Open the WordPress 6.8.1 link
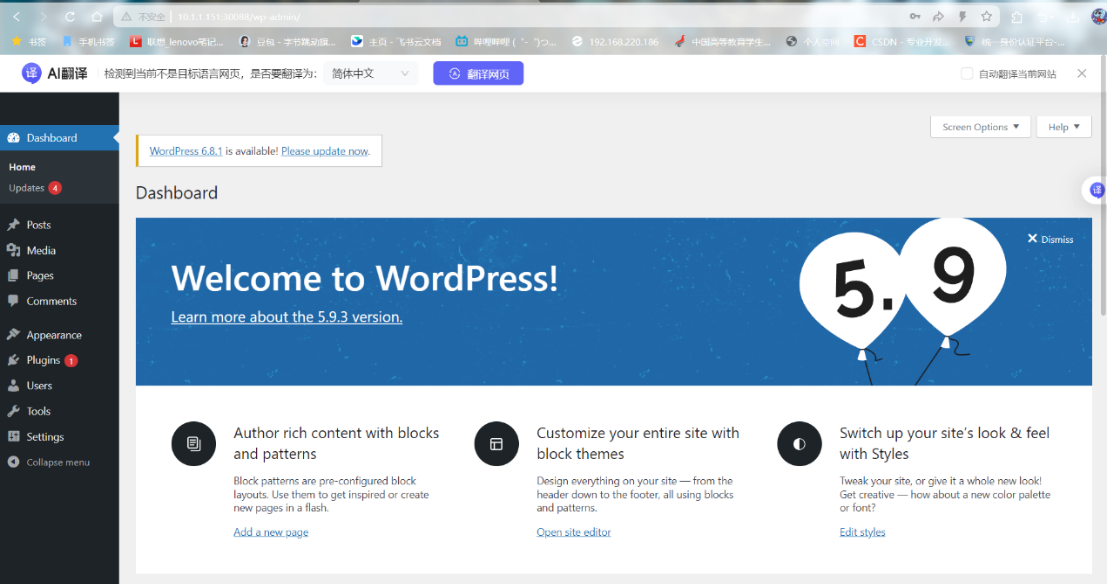 click(186, 151)
